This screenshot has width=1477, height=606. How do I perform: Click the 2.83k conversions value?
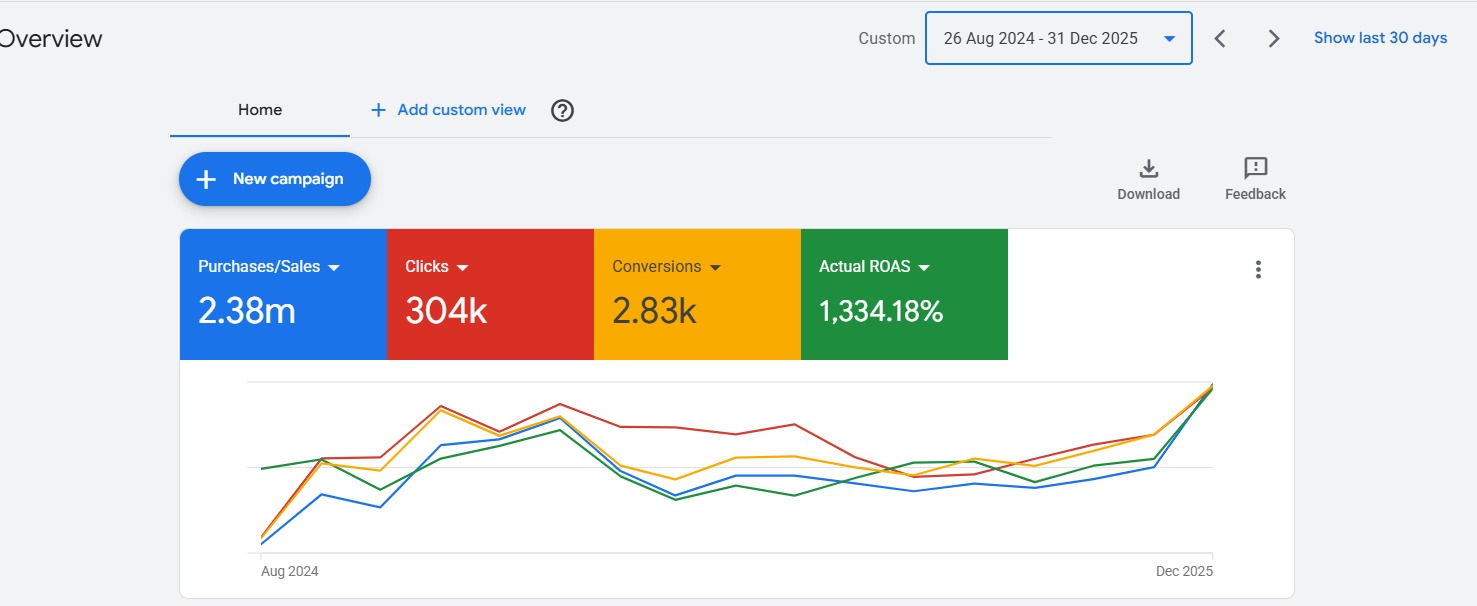(654, 312)
